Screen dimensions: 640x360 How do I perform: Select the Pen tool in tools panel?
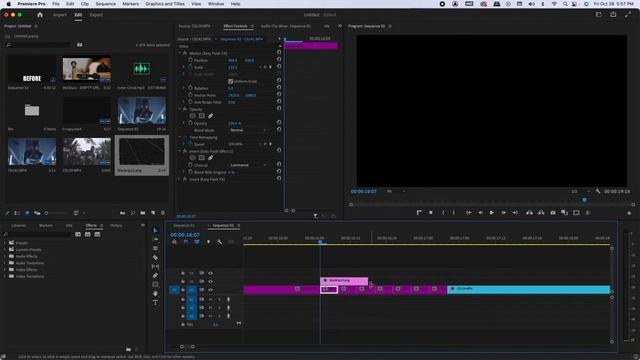(x=155, y=276)
